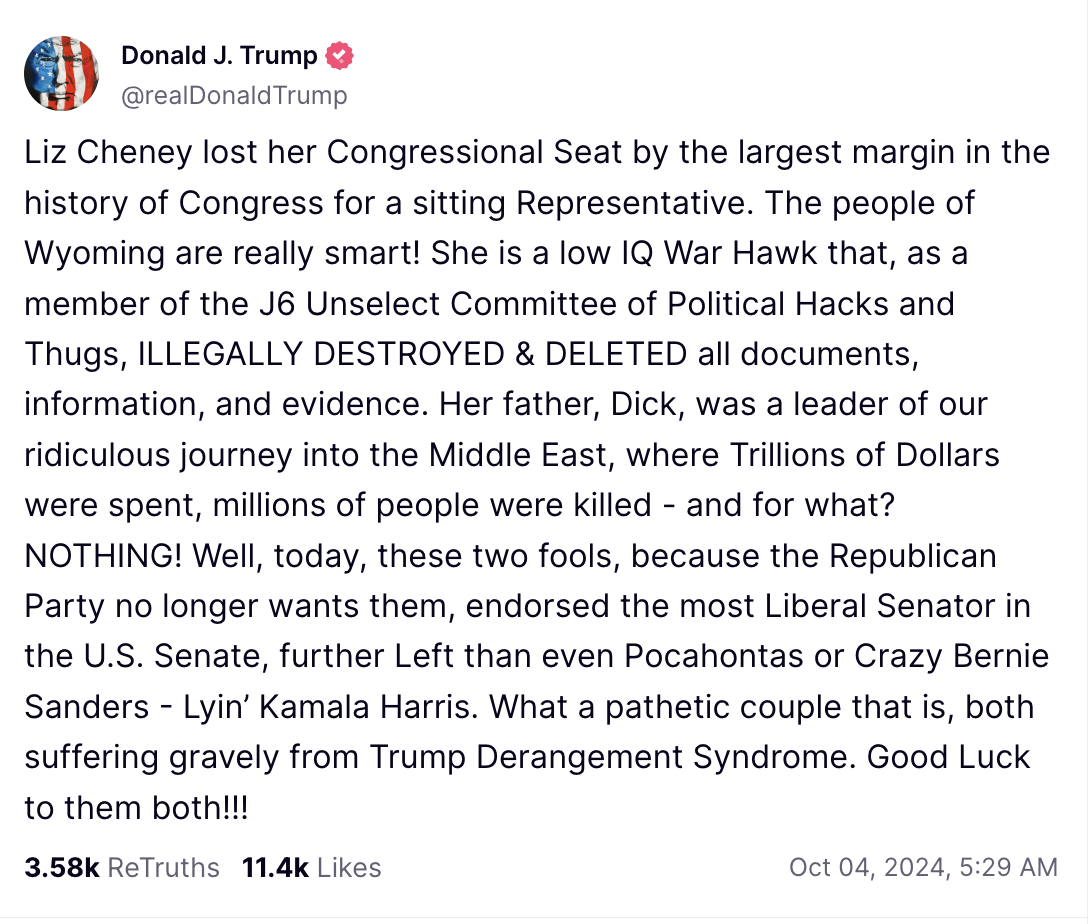Screen dimensions: 1092x924
Task: Click "ILLEGALLY DESTROYED & DELETED" in post
Action: coord(411,353)
